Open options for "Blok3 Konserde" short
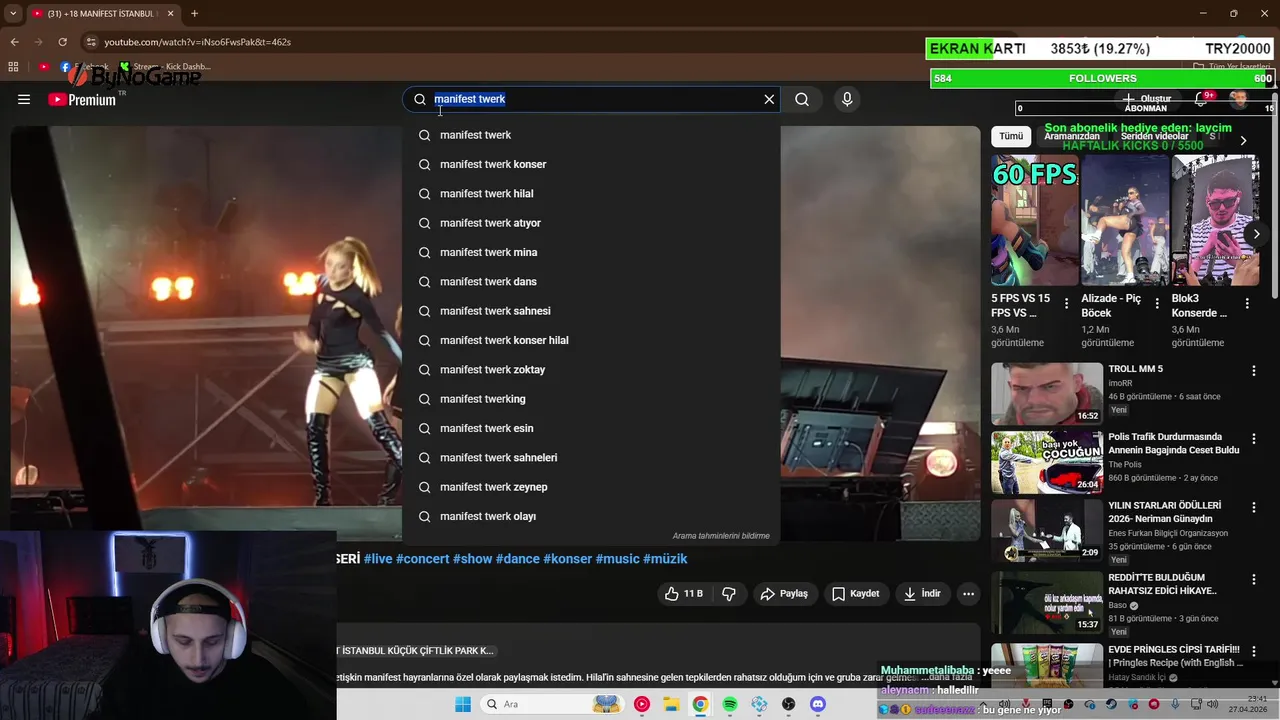Viewport: 1280px width, 720px height. (1247, 303)
